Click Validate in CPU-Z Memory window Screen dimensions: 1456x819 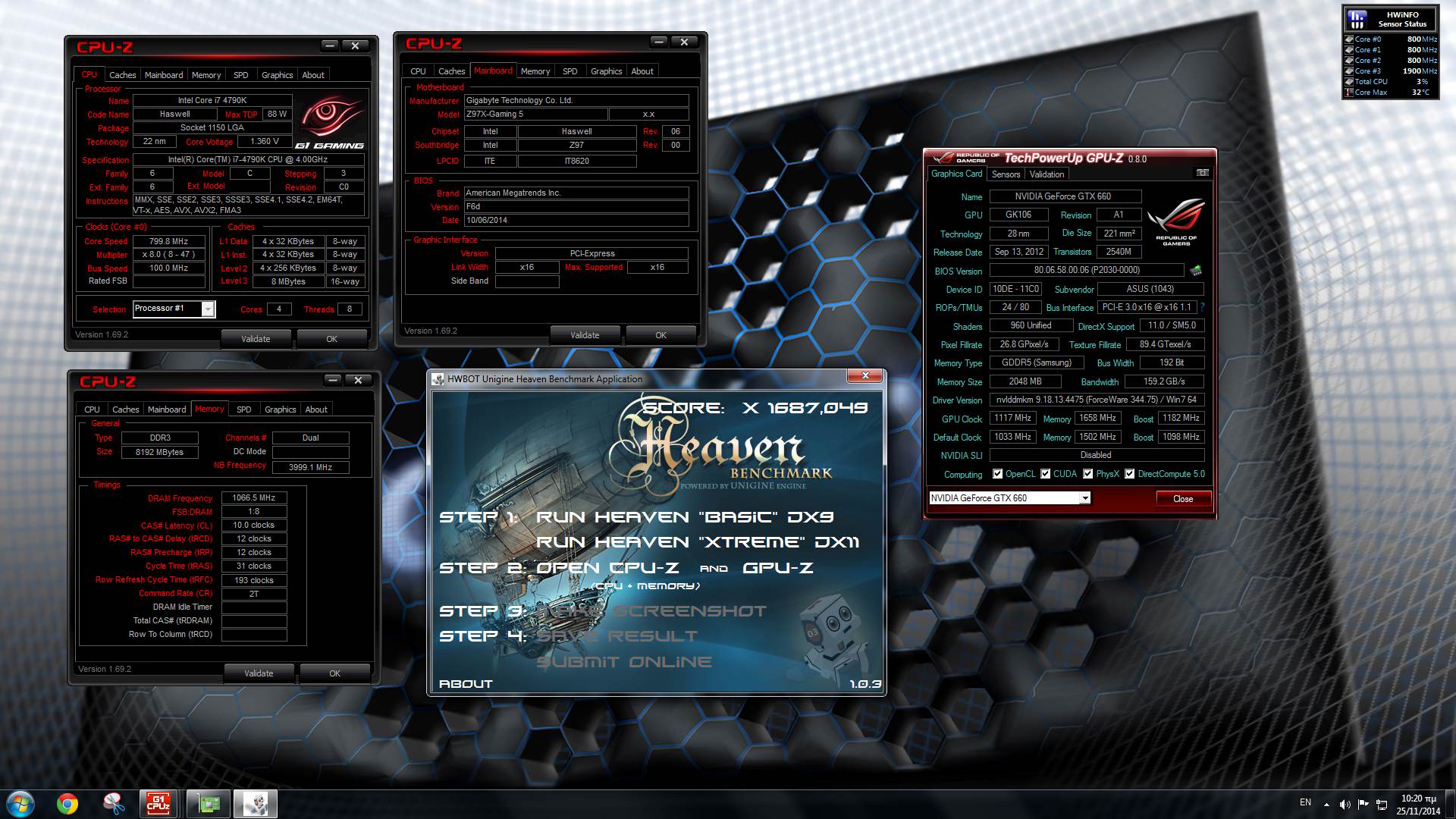pos(259,673)
